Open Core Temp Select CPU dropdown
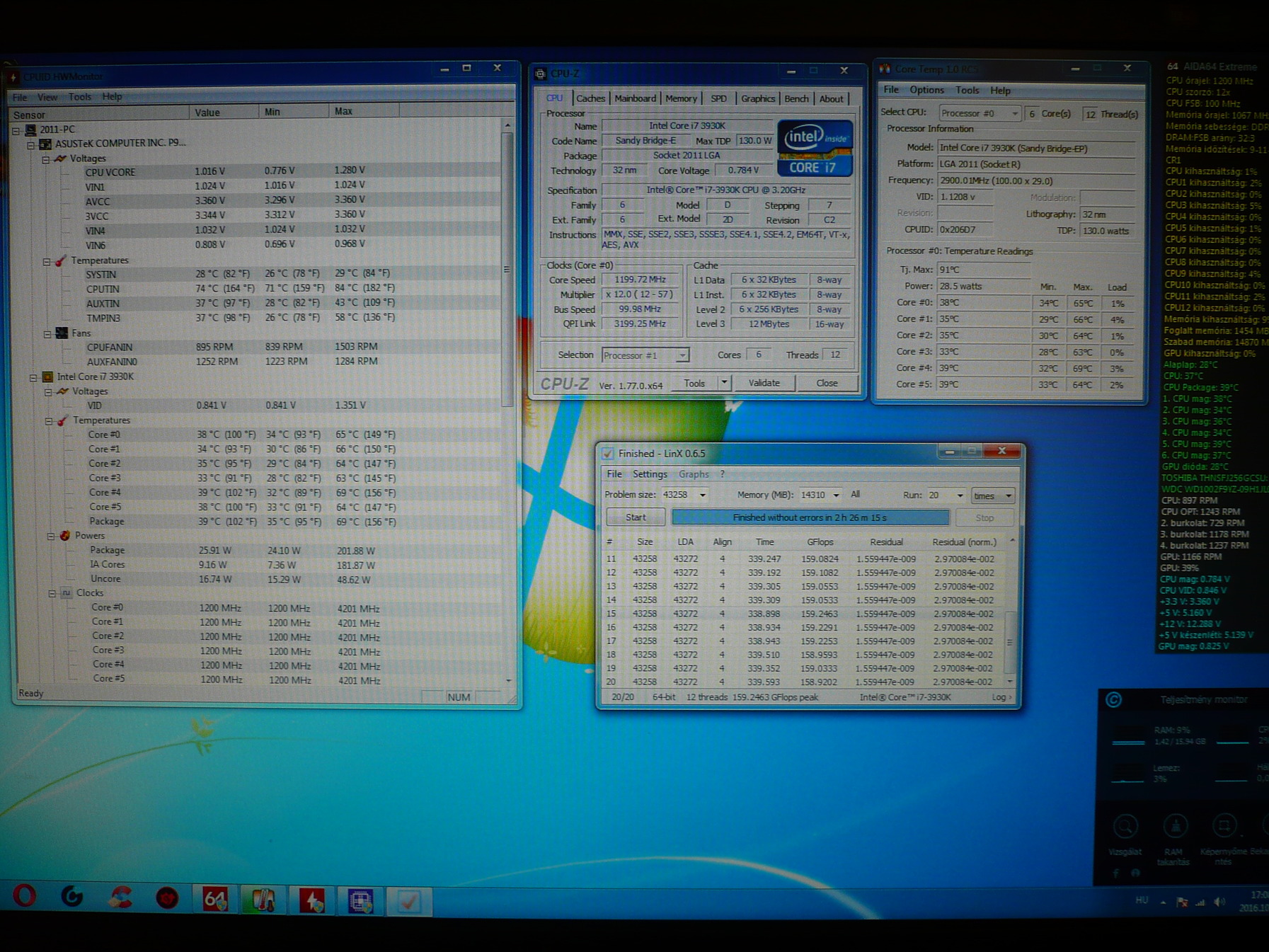 pos(1015,113)
